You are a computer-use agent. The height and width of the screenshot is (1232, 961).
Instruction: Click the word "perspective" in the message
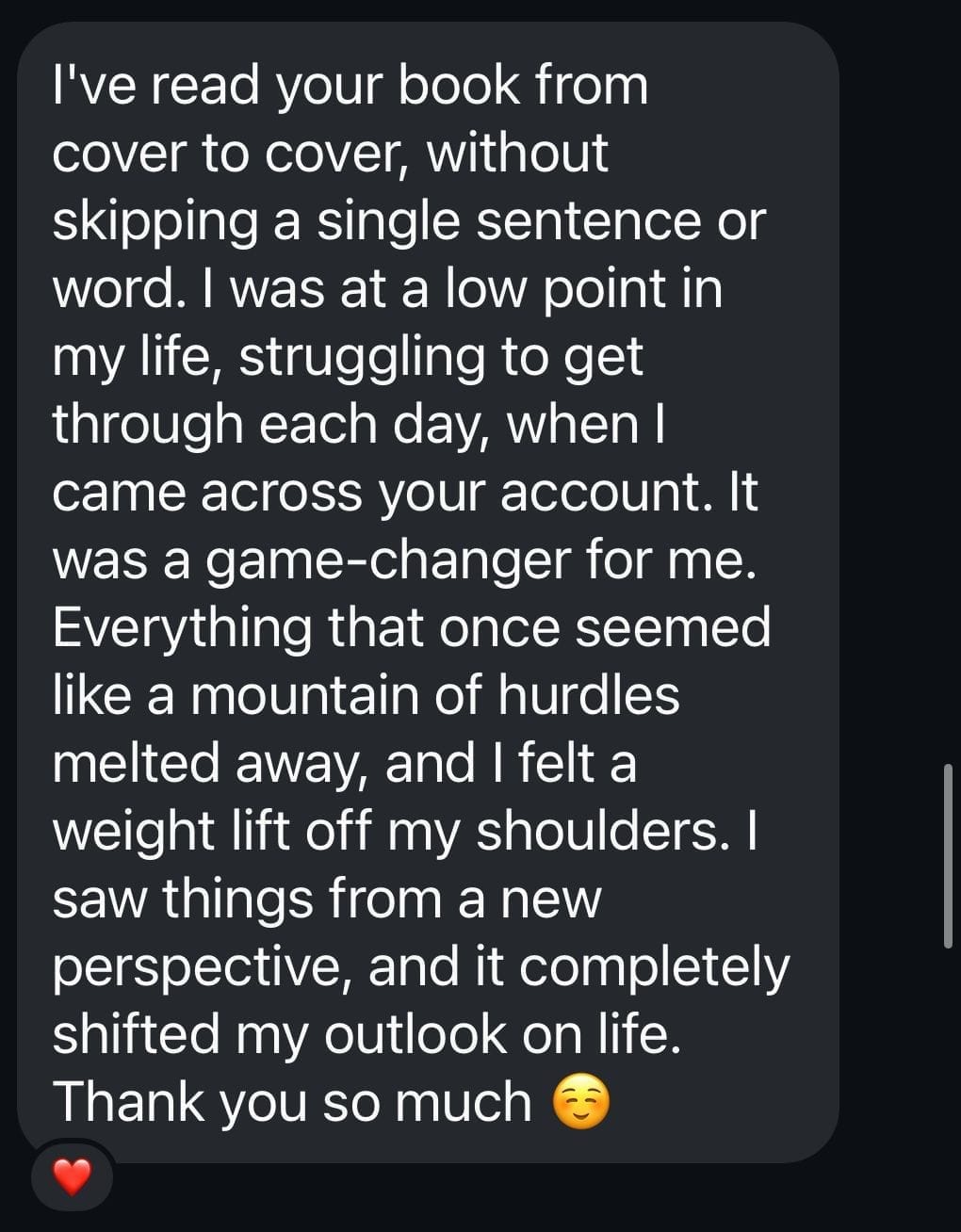202,967
